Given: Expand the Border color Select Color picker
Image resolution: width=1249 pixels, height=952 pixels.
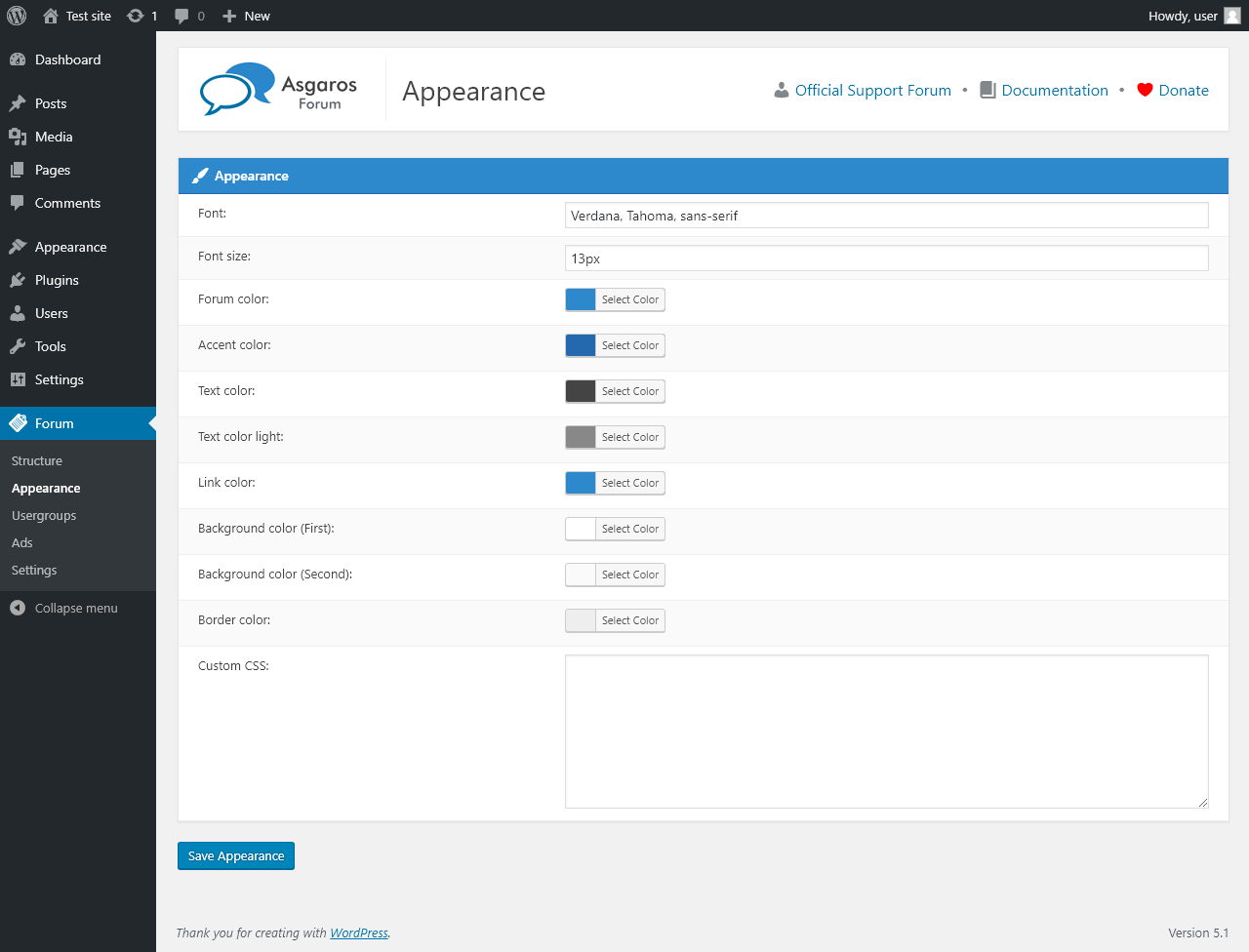Looking at the screenshot, I should point(629,620).
